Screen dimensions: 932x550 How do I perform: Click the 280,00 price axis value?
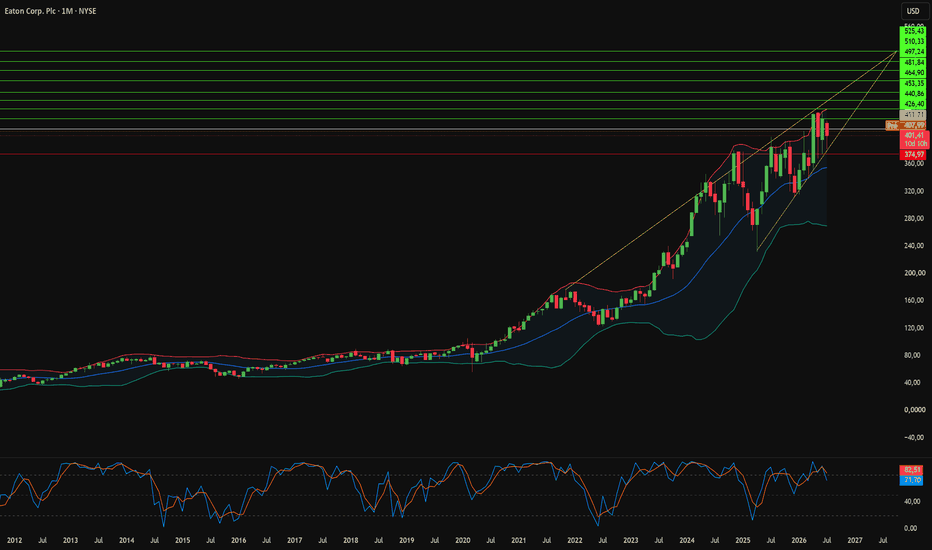click(914, 218)
